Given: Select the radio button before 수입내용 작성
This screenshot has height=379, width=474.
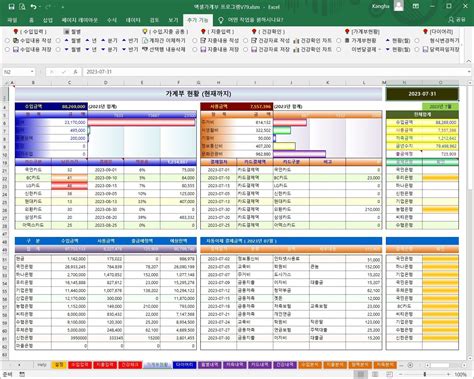Looking at the screenshot, I should click(x=7, y=40).
